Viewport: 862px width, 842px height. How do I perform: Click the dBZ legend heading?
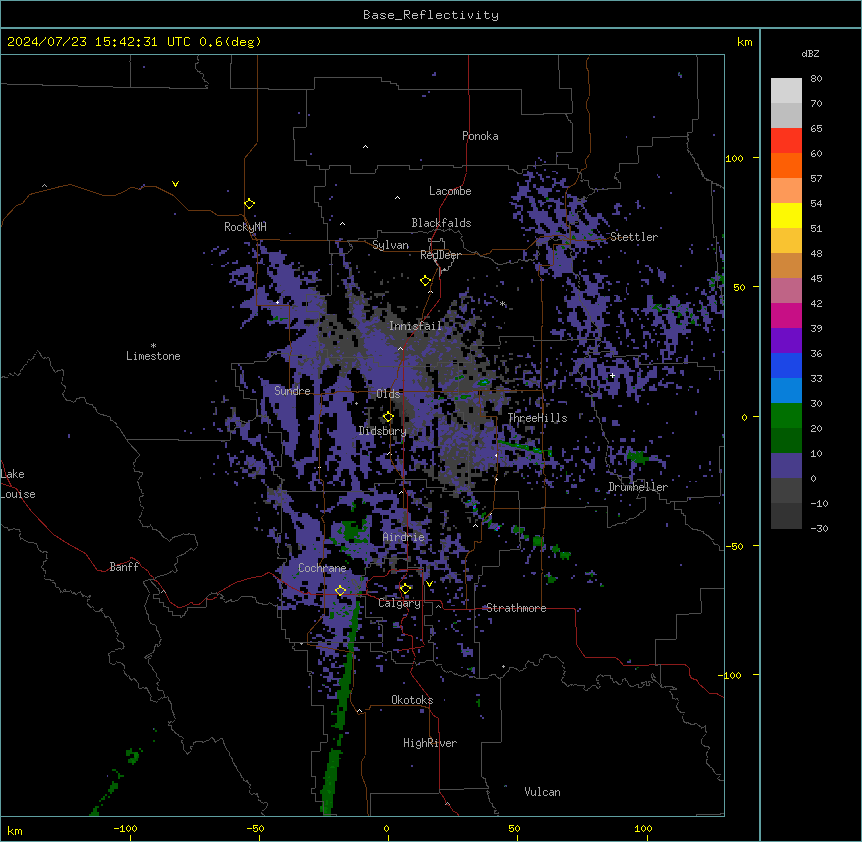tap(810, 53)
